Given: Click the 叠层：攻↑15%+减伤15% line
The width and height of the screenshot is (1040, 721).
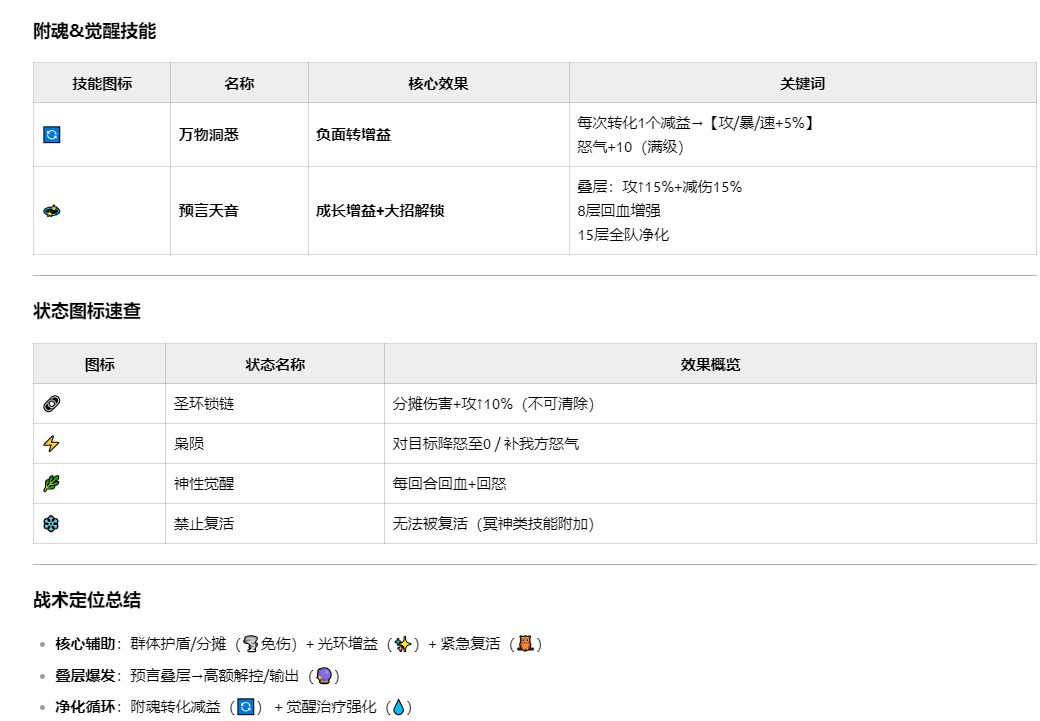Looking at the screenshot, I should [659, 187].
